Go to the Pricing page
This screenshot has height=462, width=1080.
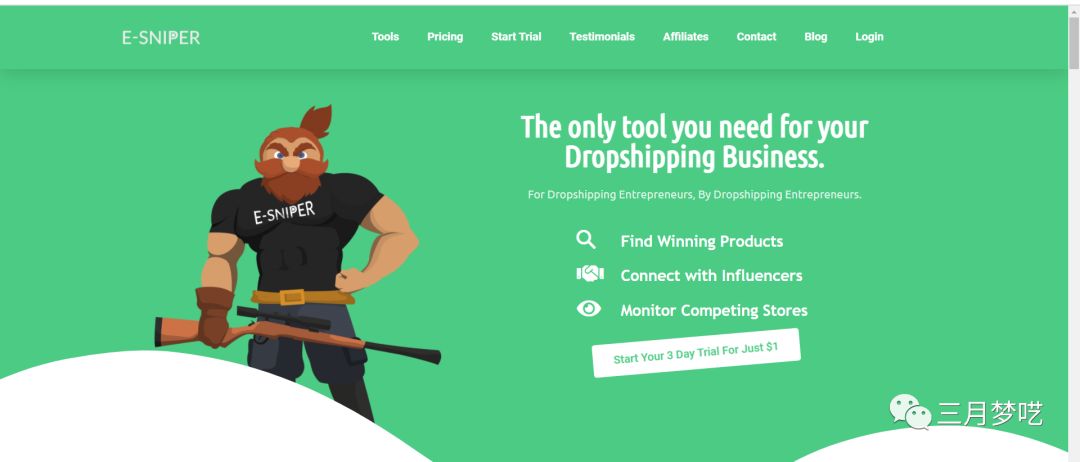[x=445, y=36]
